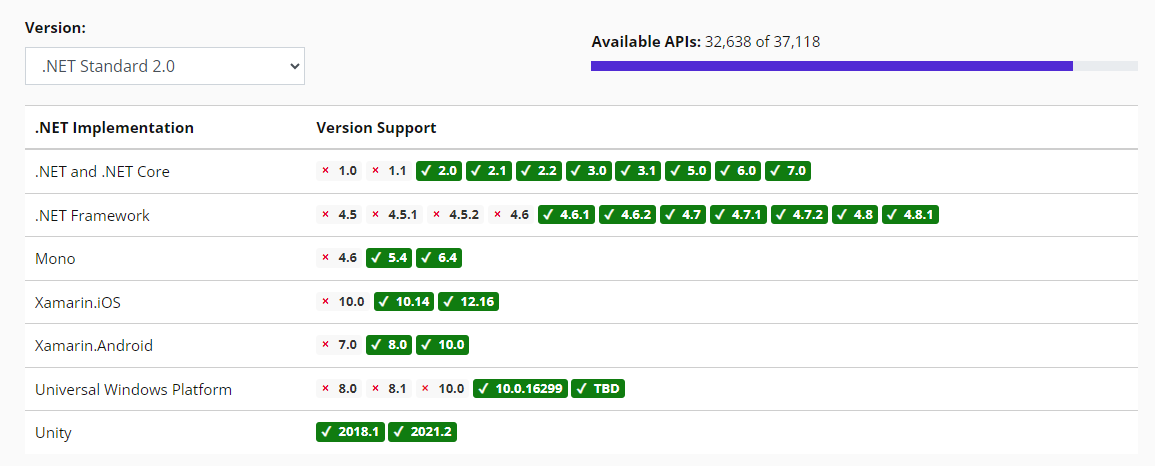Click supported .NET Core 3.1 badge
This screenshot has width=1155, height=466.
[638, 171]
